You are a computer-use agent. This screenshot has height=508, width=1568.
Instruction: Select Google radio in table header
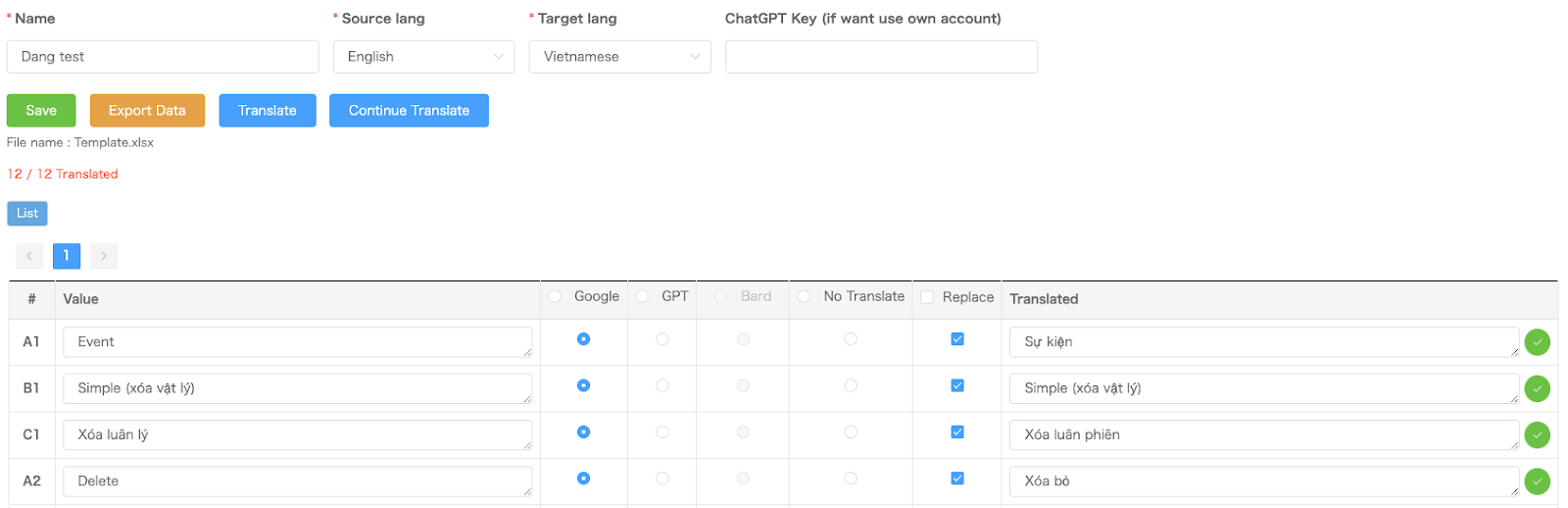click(x=556, y=296)
